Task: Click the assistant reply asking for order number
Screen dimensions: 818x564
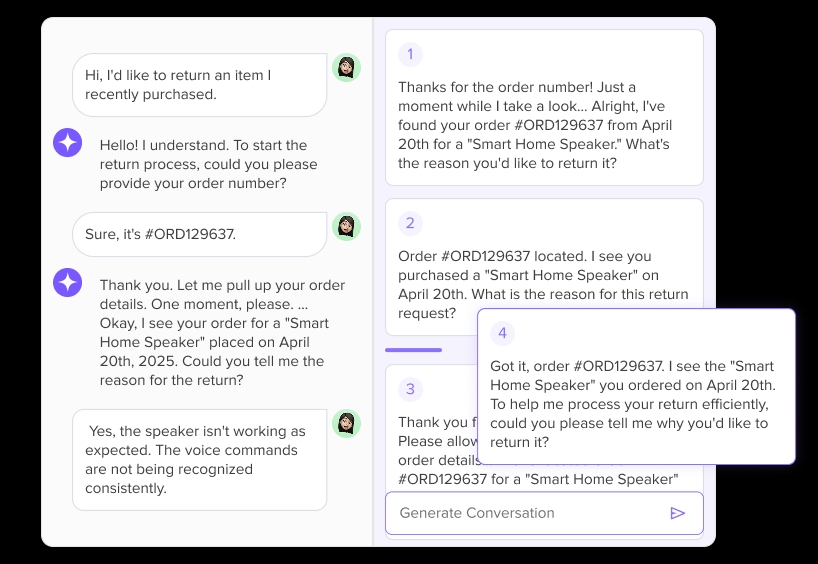Action: tap(209, 164)
